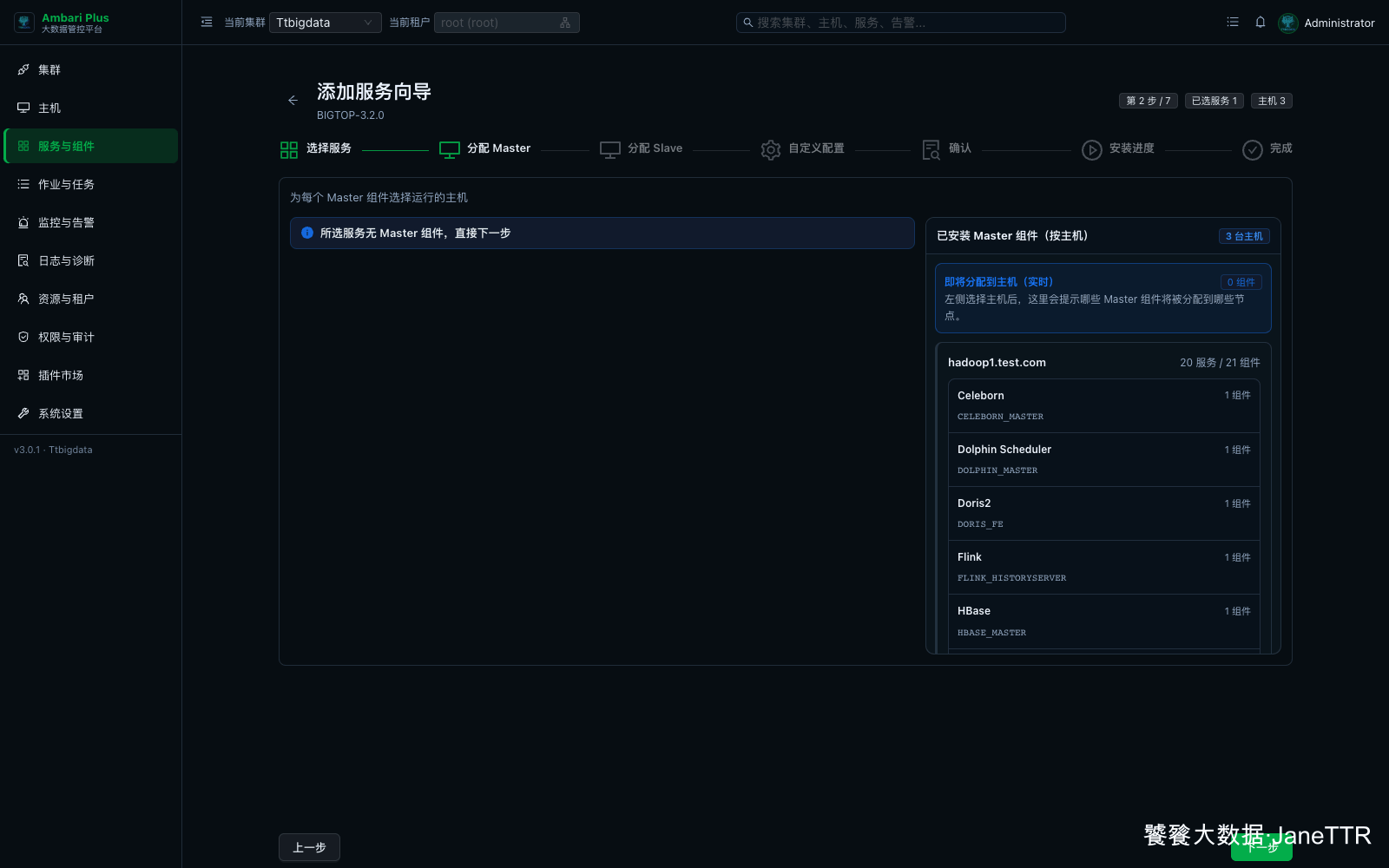Select the Flink service row
1389x868 pixels.
(x=1103, y=567)
